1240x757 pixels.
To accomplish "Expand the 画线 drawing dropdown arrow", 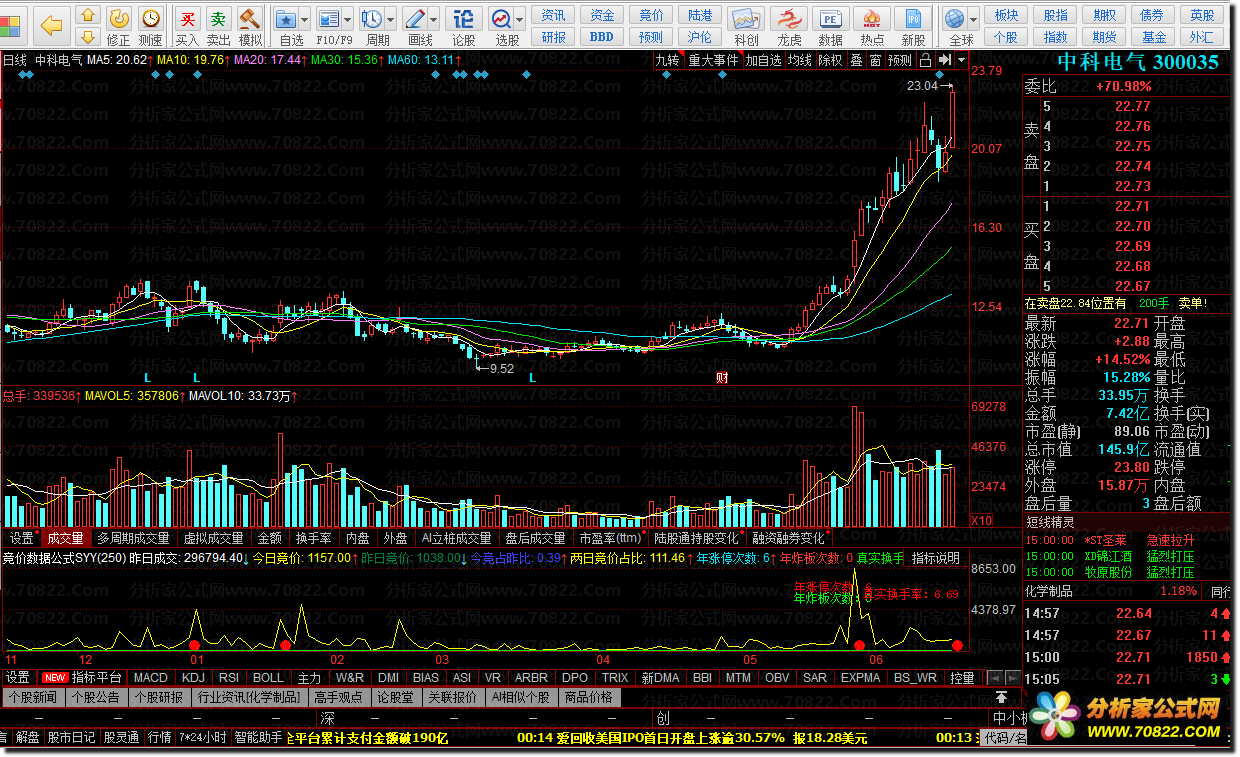I will 435,18.
